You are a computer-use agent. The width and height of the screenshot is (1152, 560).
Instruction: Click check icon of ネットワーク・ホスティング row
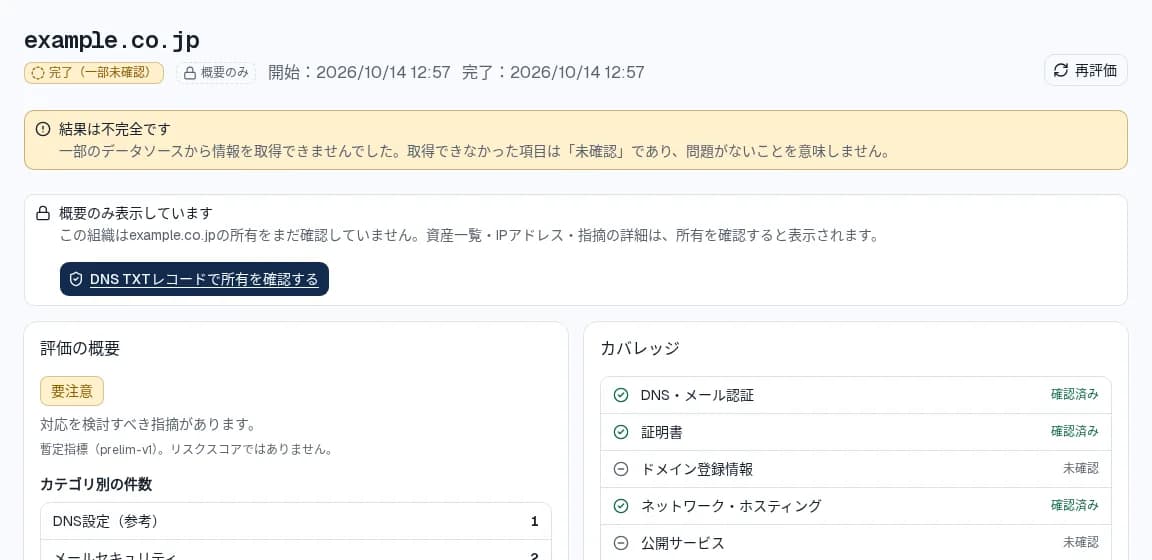pyautogui.click(x=621, y=506)
